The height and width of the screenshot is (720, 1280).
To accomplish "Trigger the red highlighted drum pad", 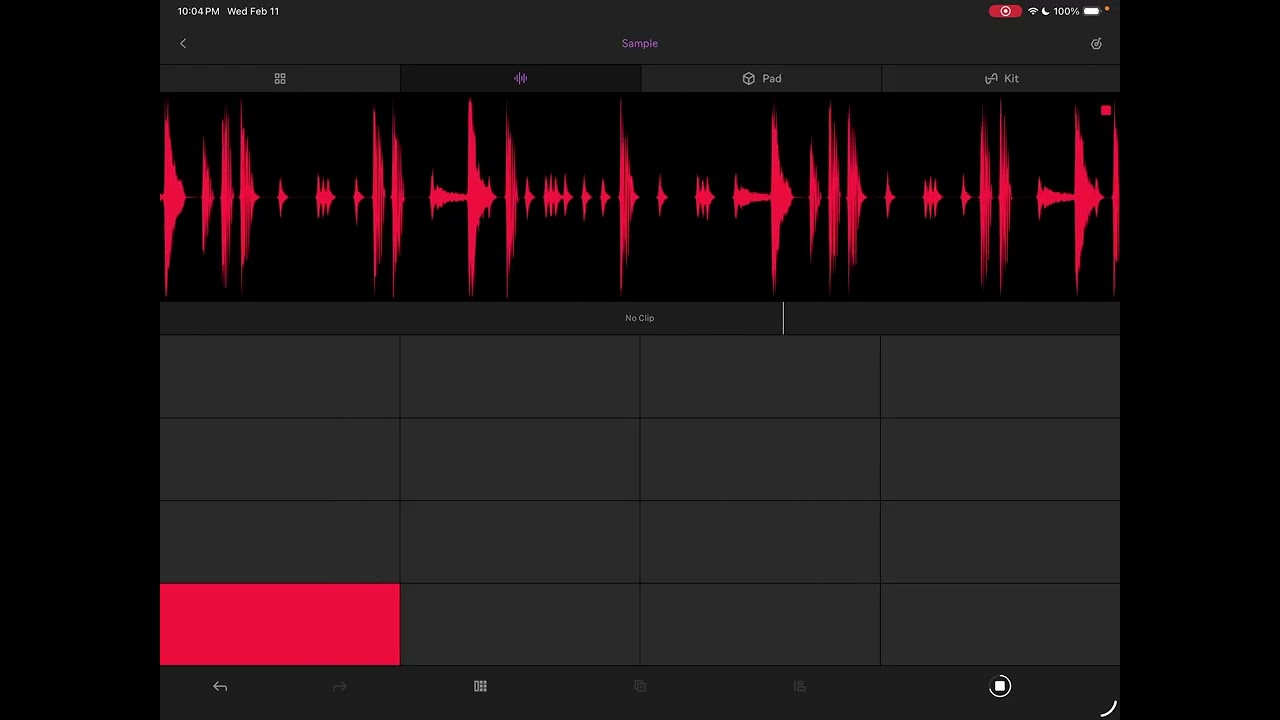I will [280, 625].
